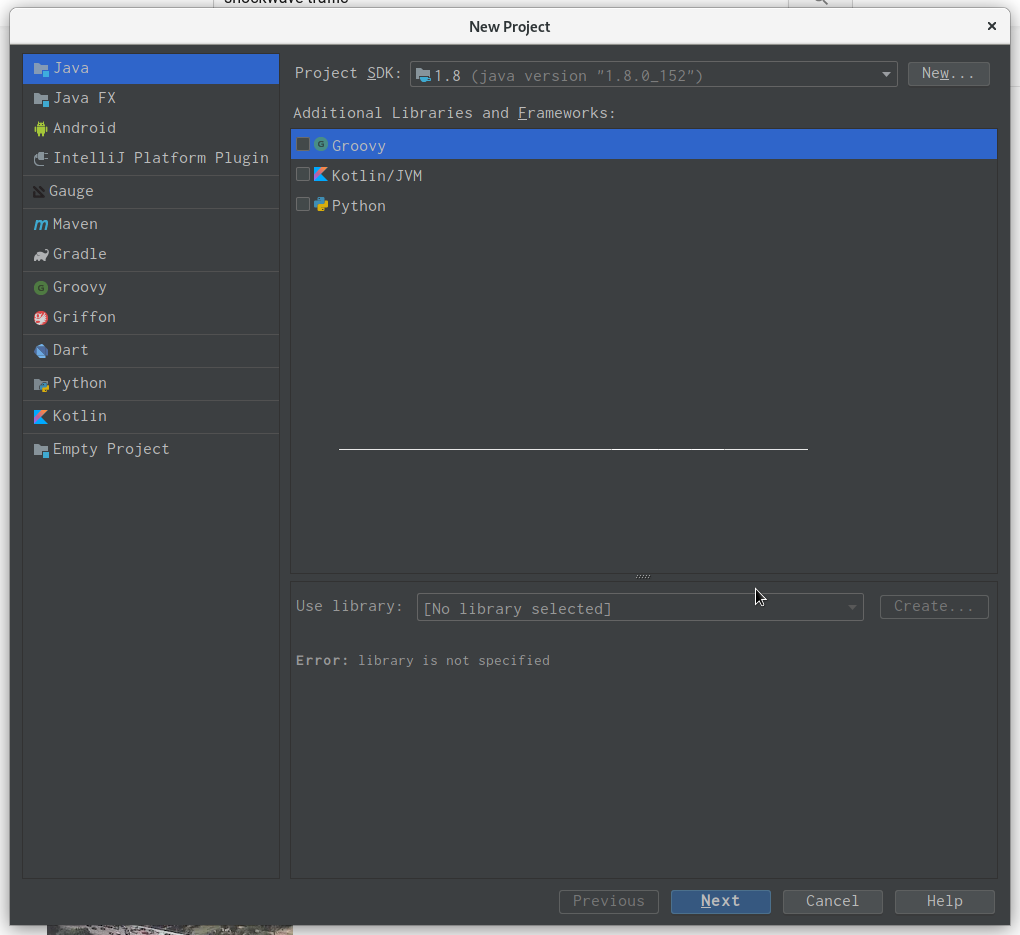
Task: Choose Gradle project type
Action: [x=151, y=254]
